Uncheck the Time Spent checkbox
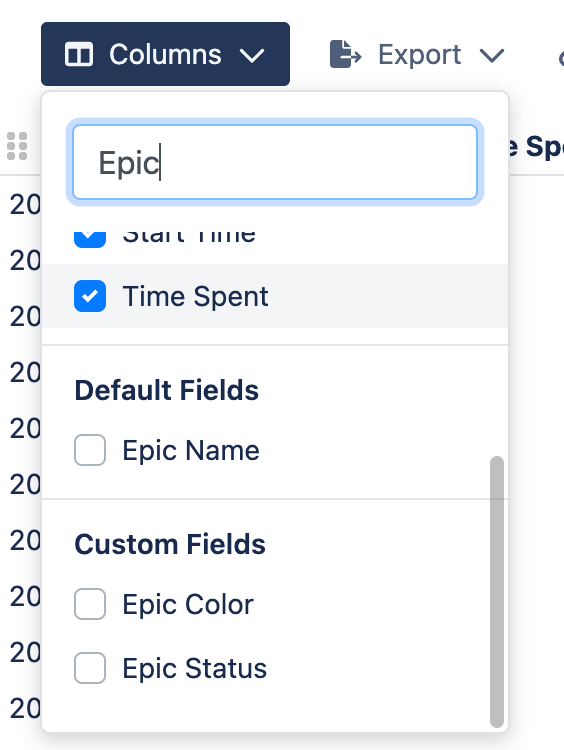 [90, 296]
